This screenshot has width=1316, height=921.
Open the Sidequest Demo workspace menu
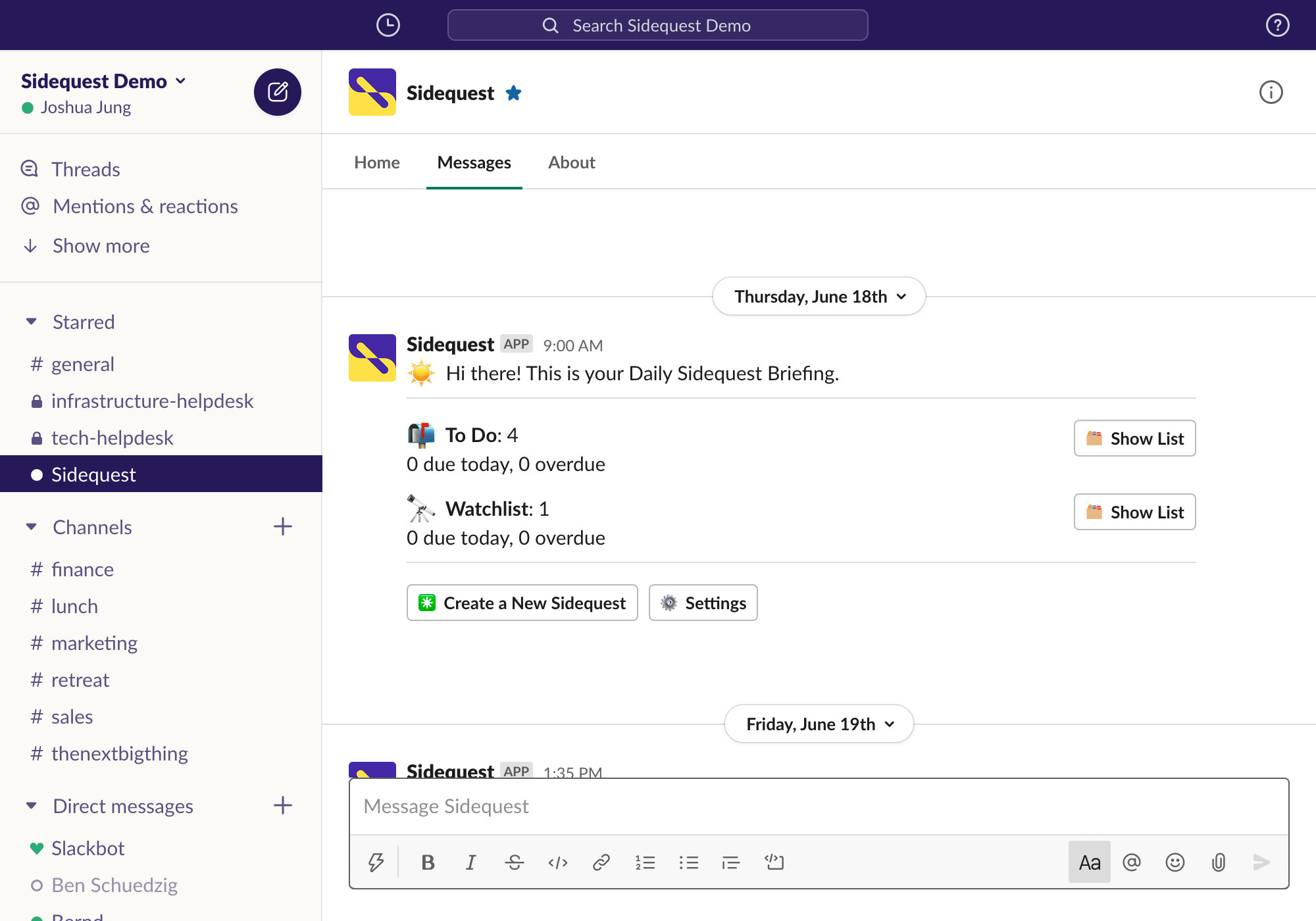click(103, 81)
